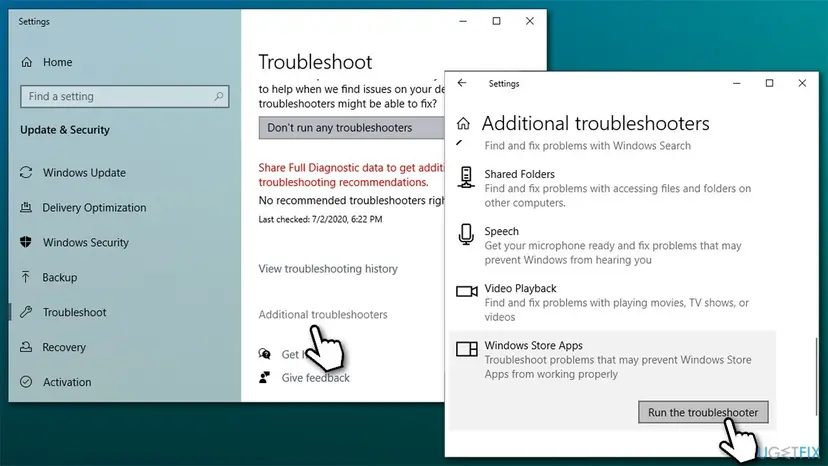Viewport: 828px width, 466px height.
Task: Click the Update & Security heading
Action: 65,130
